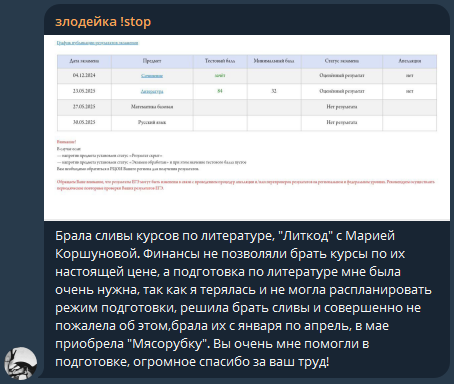This screenshot has height=384, width=454.
Task: Open the attached exam results screenshot
Action: coord(247,127)
